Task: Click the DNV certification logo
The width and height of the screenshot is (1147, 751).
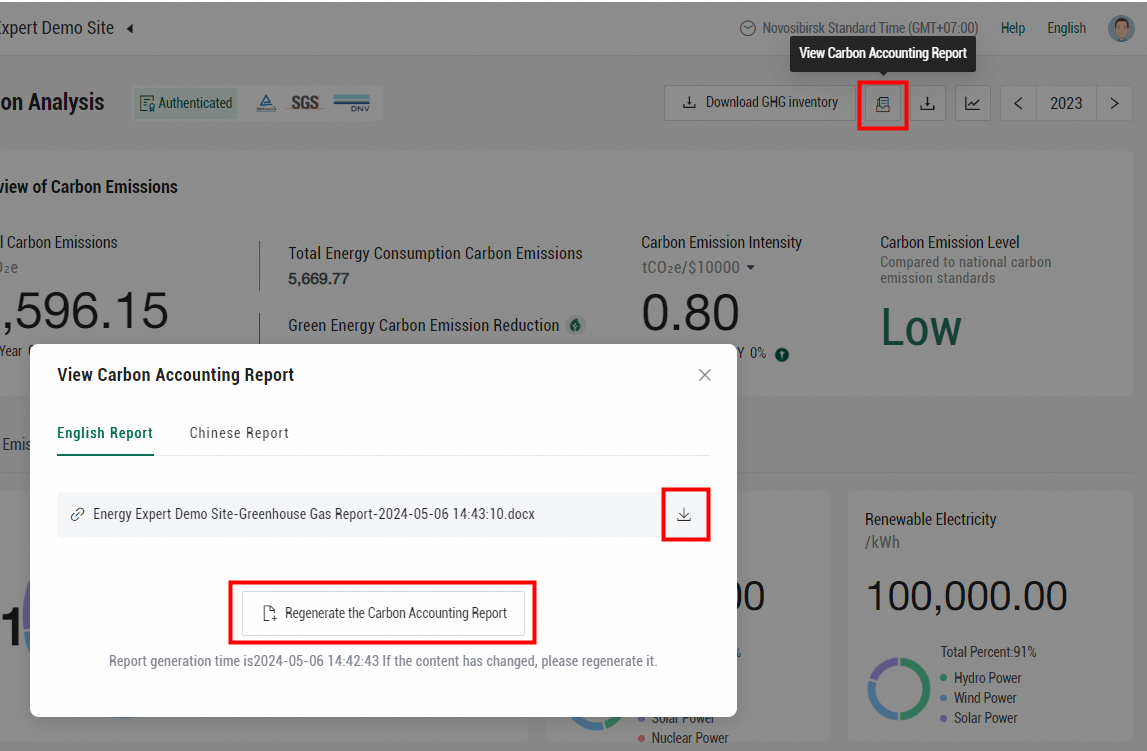Action: [x=352, y=103]
